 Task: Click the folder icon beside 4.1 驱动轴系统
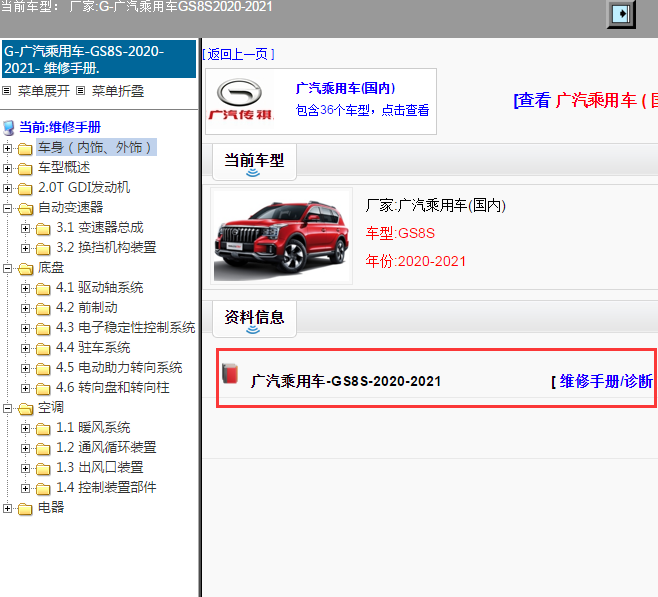tap(43, 289)
